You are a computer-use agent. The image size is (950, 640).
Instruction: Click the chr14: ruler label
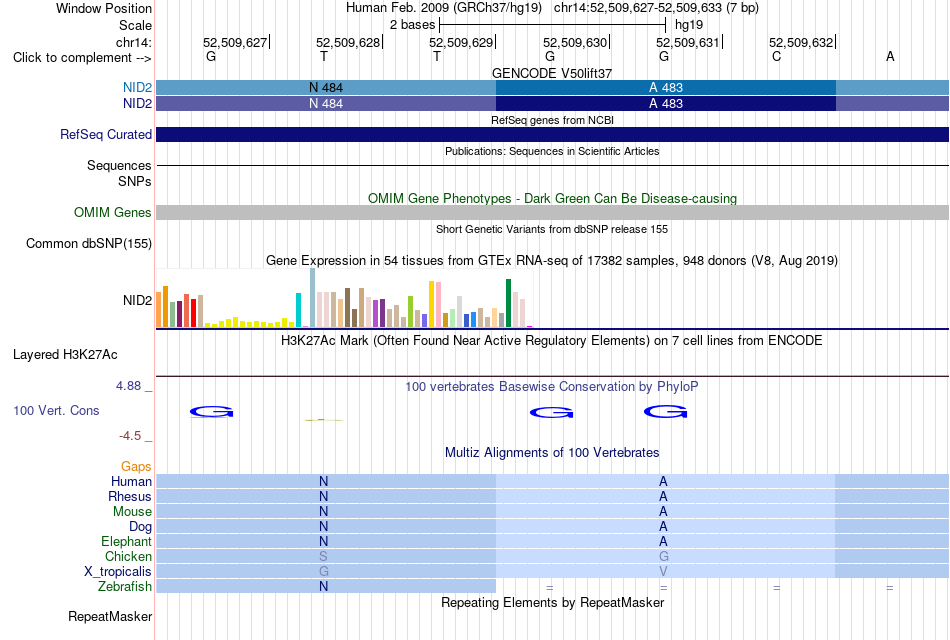(133, 42)
